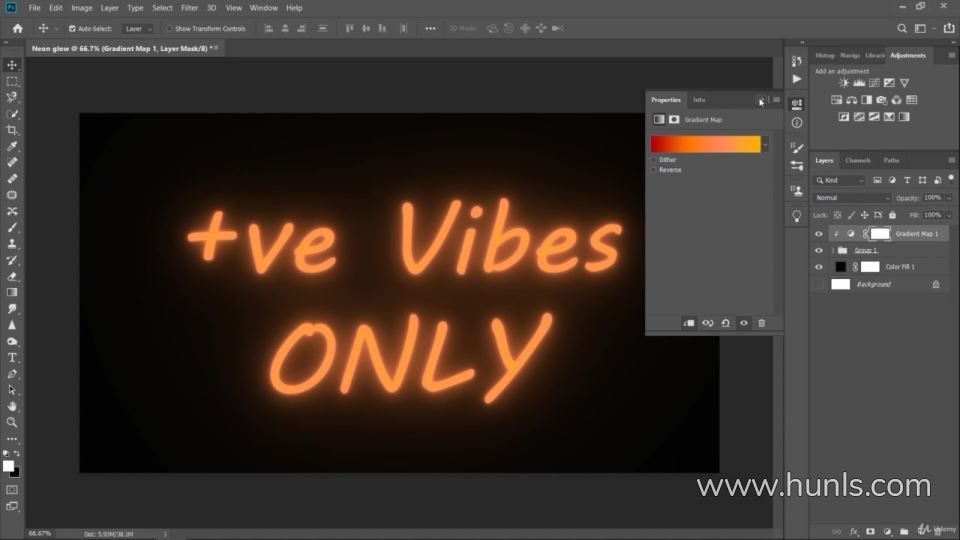Show the Background layer
Viewport: 960px width, 540px height.
[819, 284]
